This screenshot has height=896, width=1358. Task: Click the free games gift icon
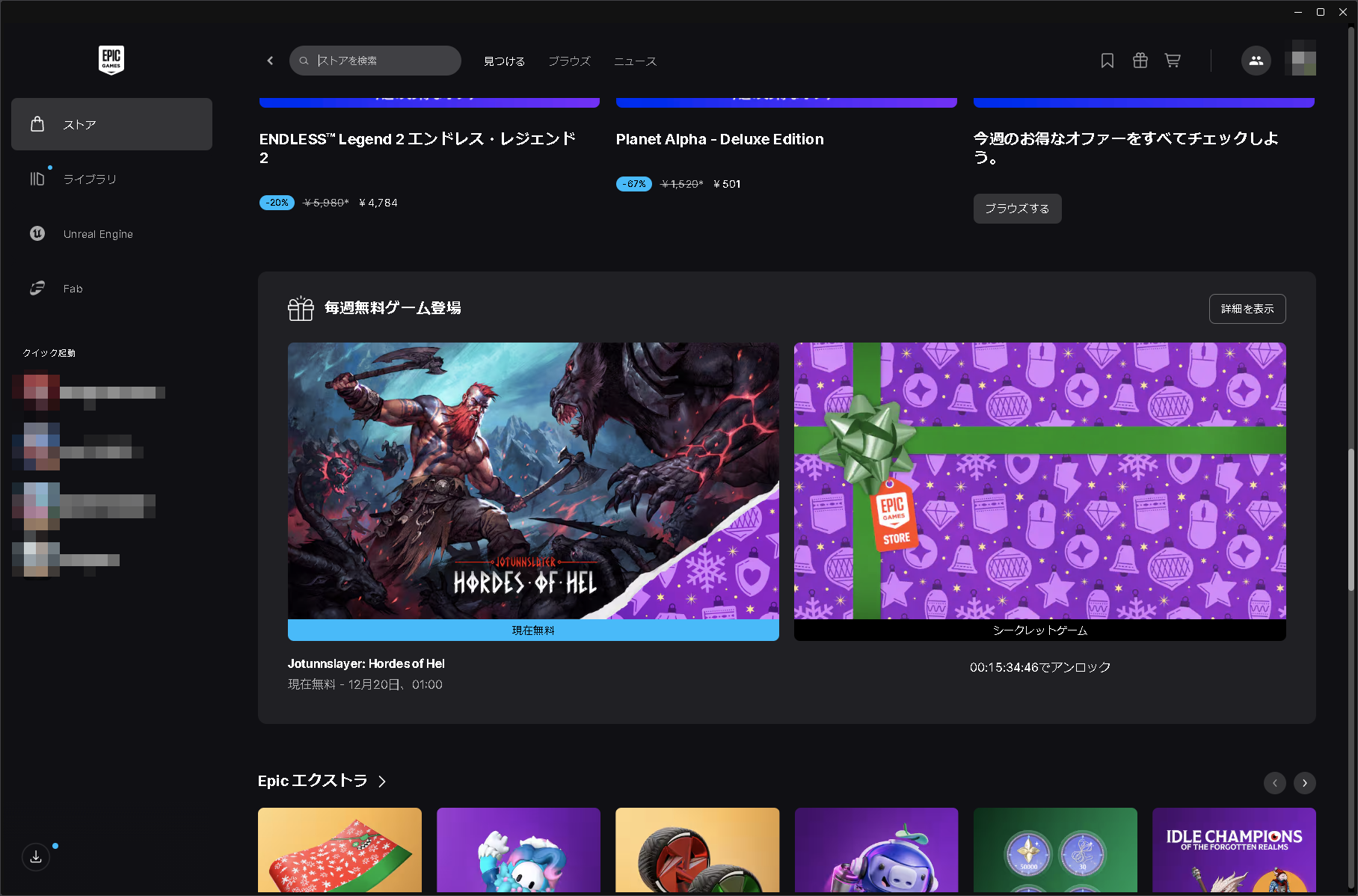point(301,308)
